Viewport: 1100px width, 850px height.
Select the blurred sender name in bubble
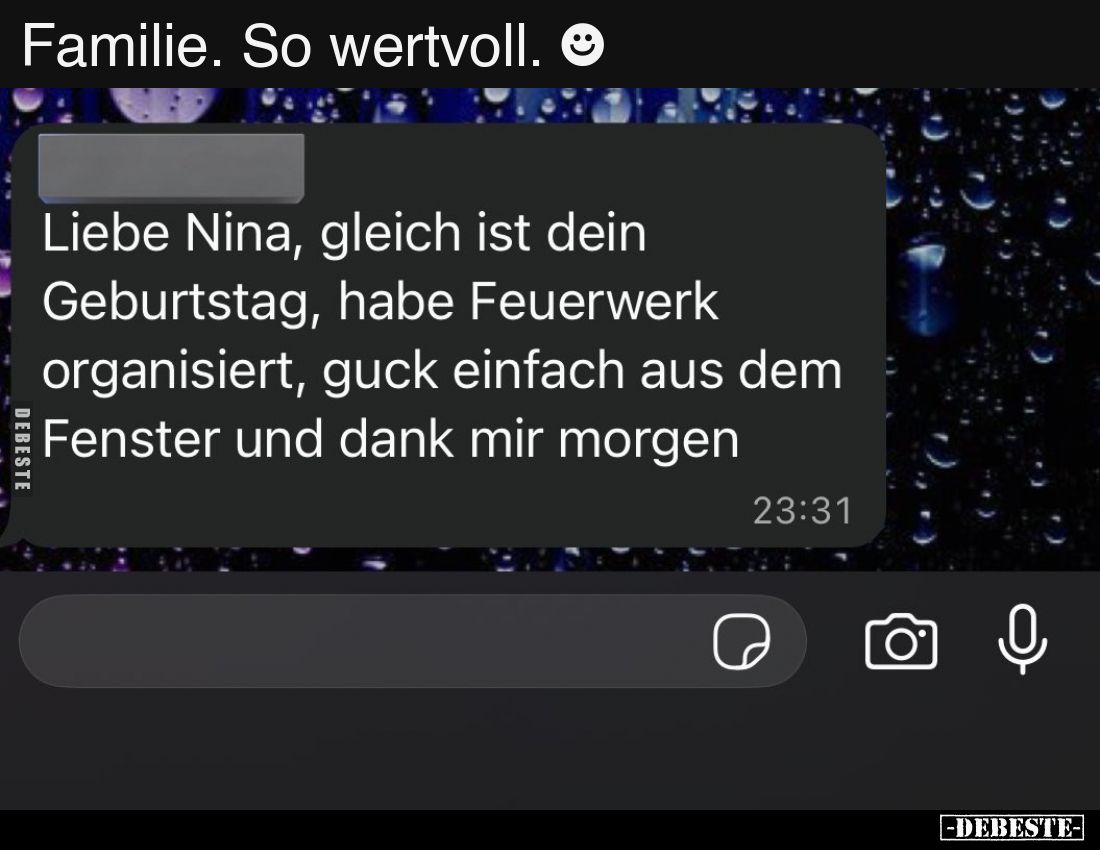coord(171,168)
